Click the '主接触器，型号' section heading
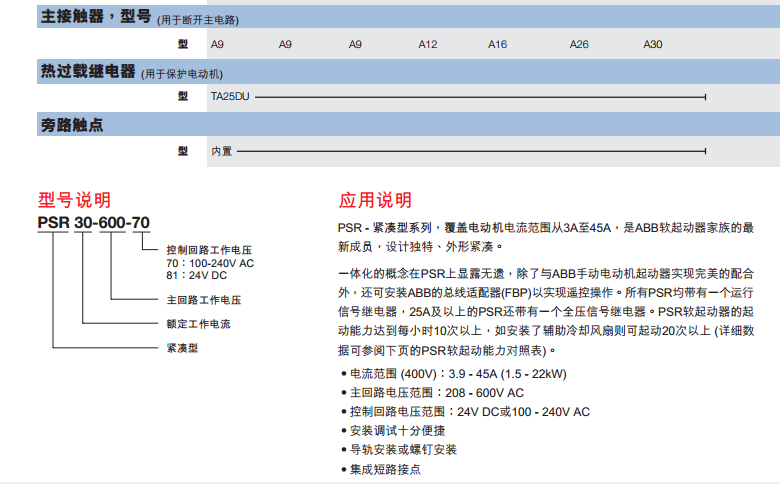The height and width of the screenshot is (484, 780). (96, 16)
